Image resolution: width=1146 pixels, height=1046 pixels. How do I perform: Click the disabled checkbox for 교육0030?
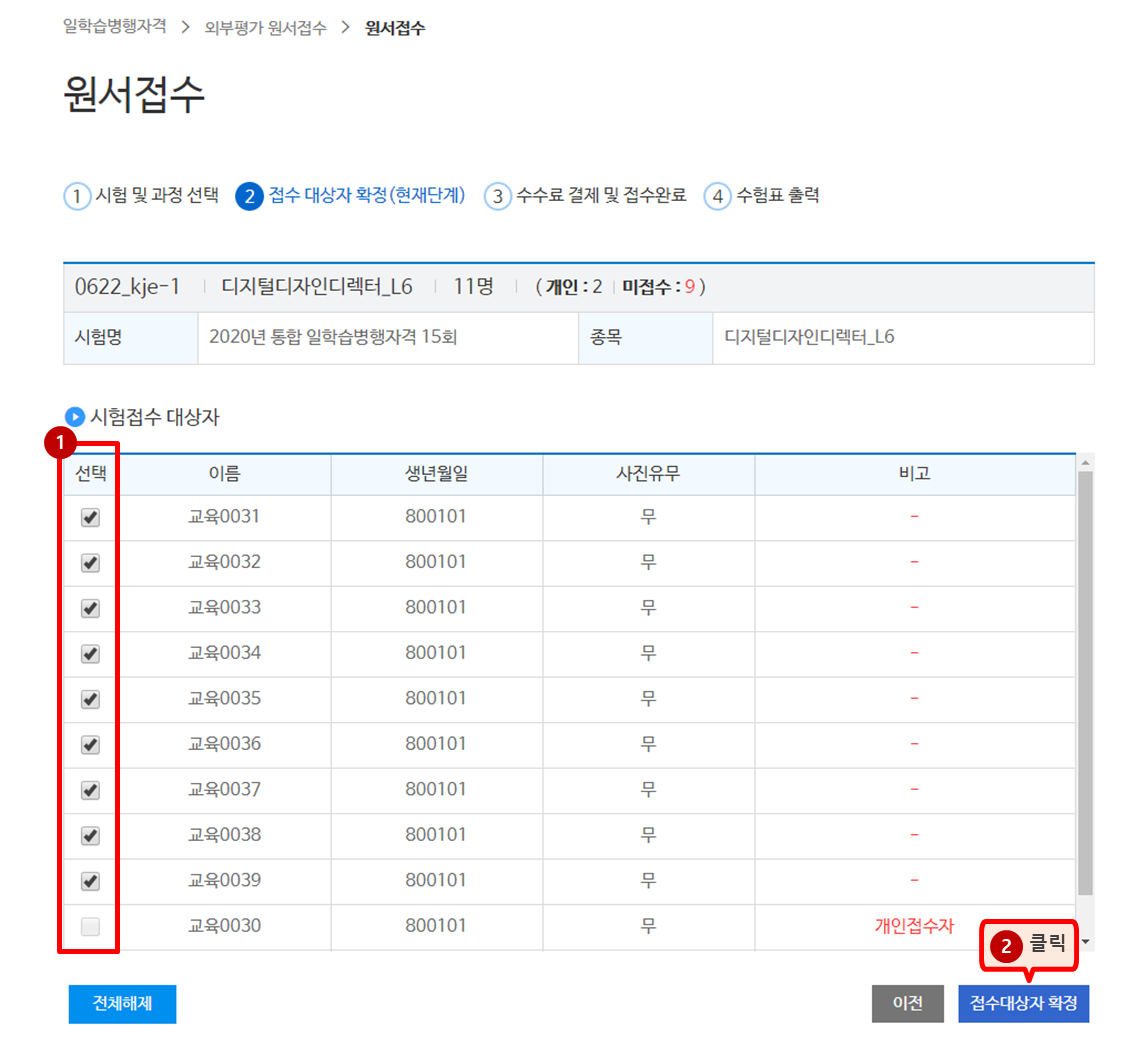tap(90, 927)
